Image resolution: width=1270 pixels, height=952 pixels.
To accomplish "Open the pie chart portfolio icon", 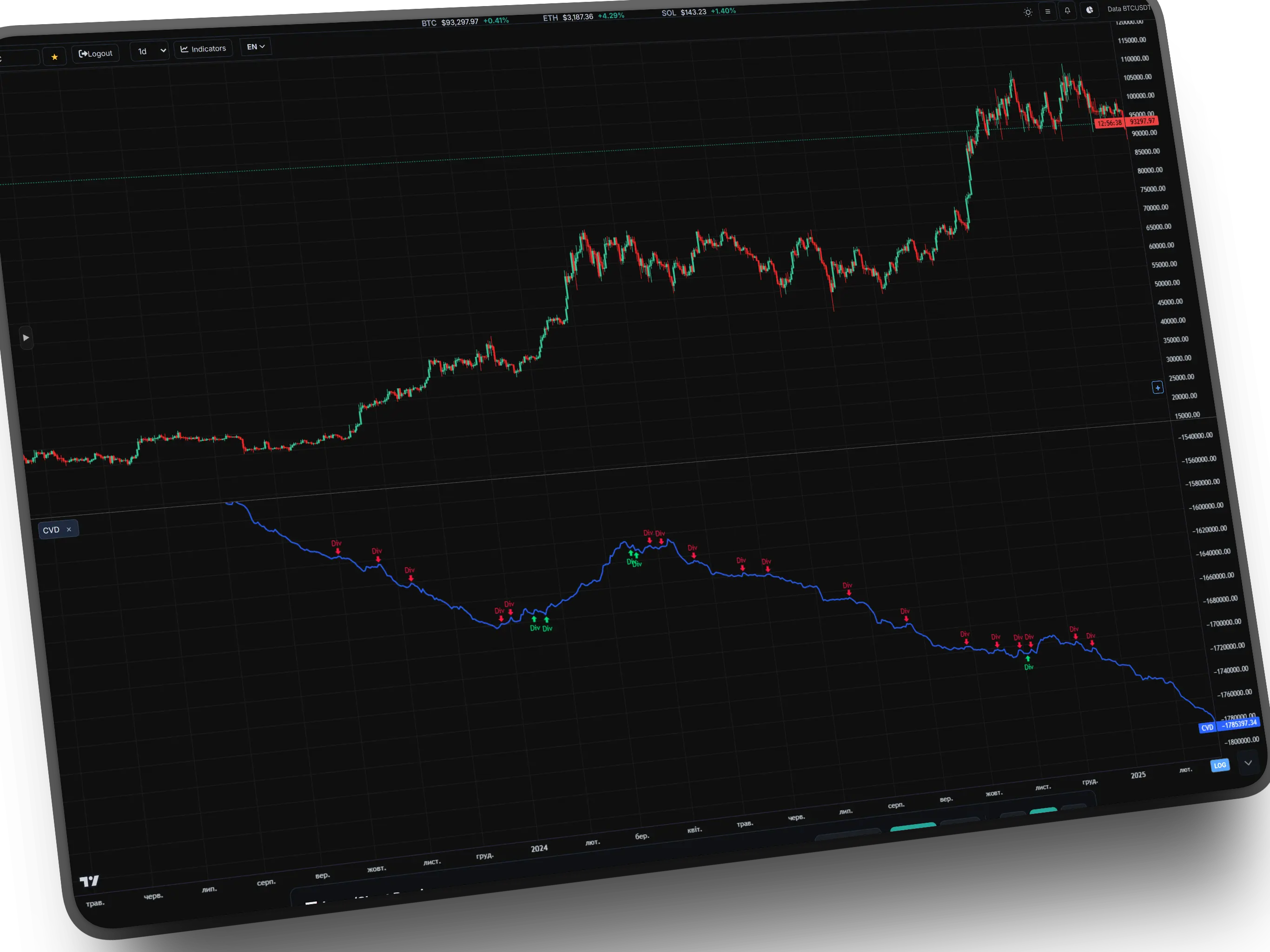I will tap(1089, 10).
